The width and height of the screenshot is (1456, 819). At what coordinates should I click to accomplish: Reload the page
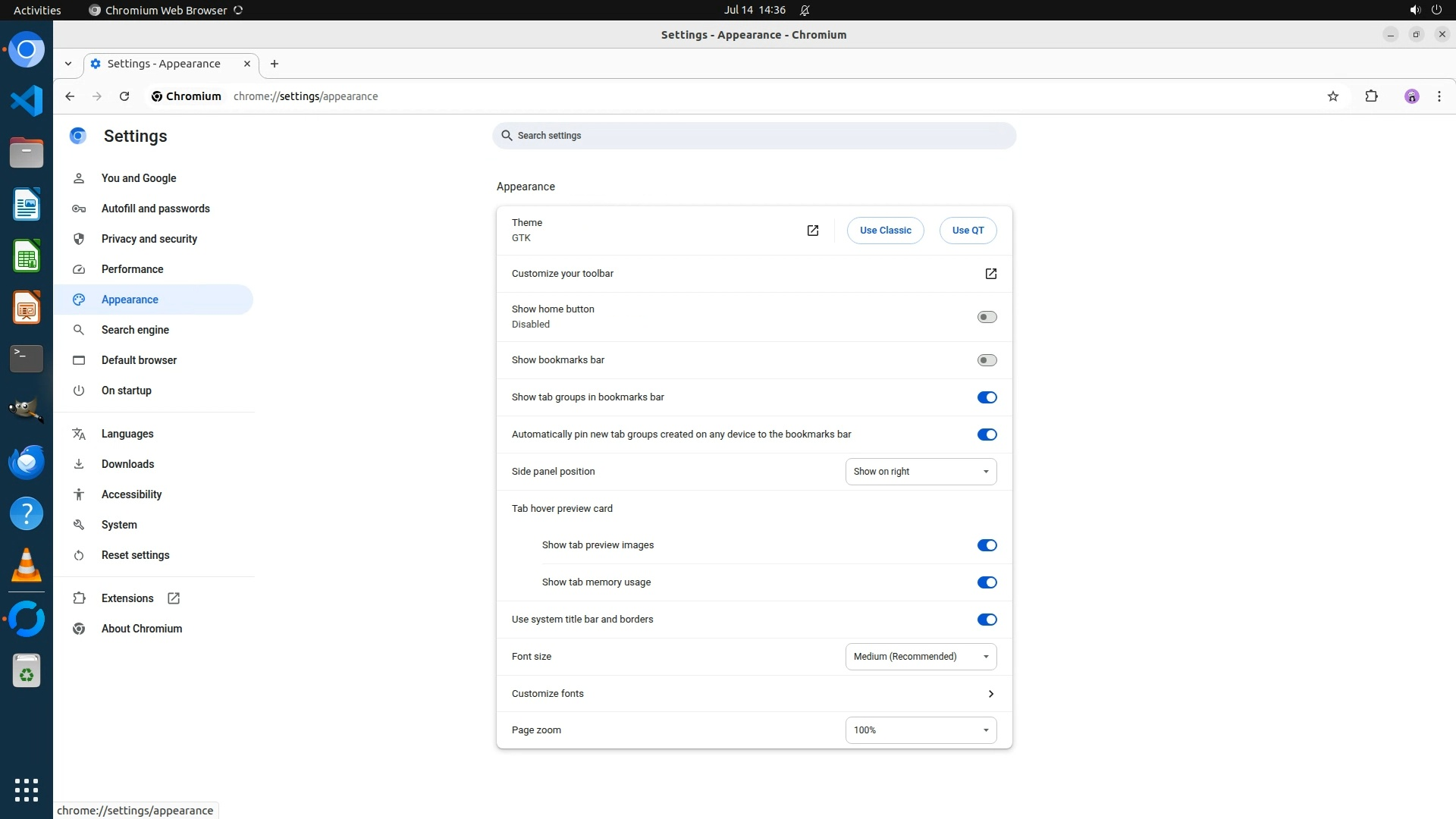point(124,96)
